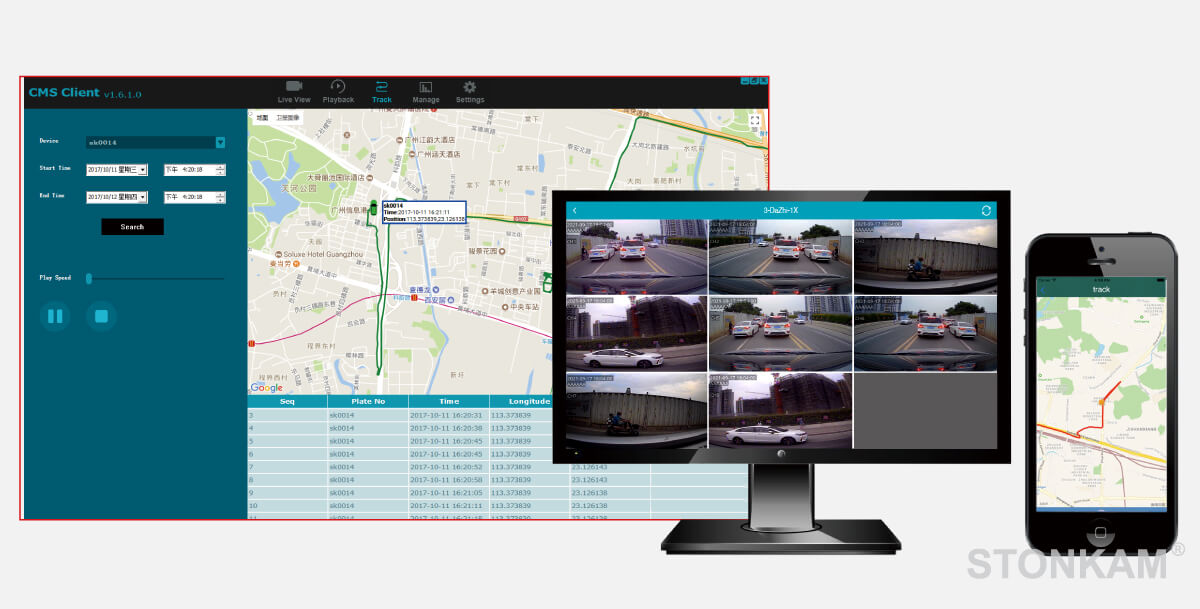This screenshot has height=609, width=1200.
Task: Select the Track tab
Action: point(381,91)
